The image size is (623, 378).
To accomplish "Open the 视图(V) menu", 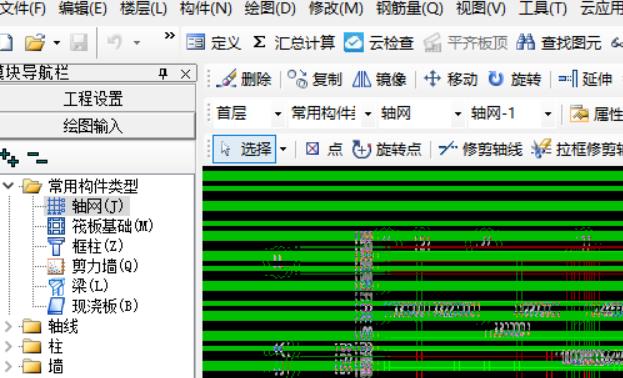I will point(481,8).
